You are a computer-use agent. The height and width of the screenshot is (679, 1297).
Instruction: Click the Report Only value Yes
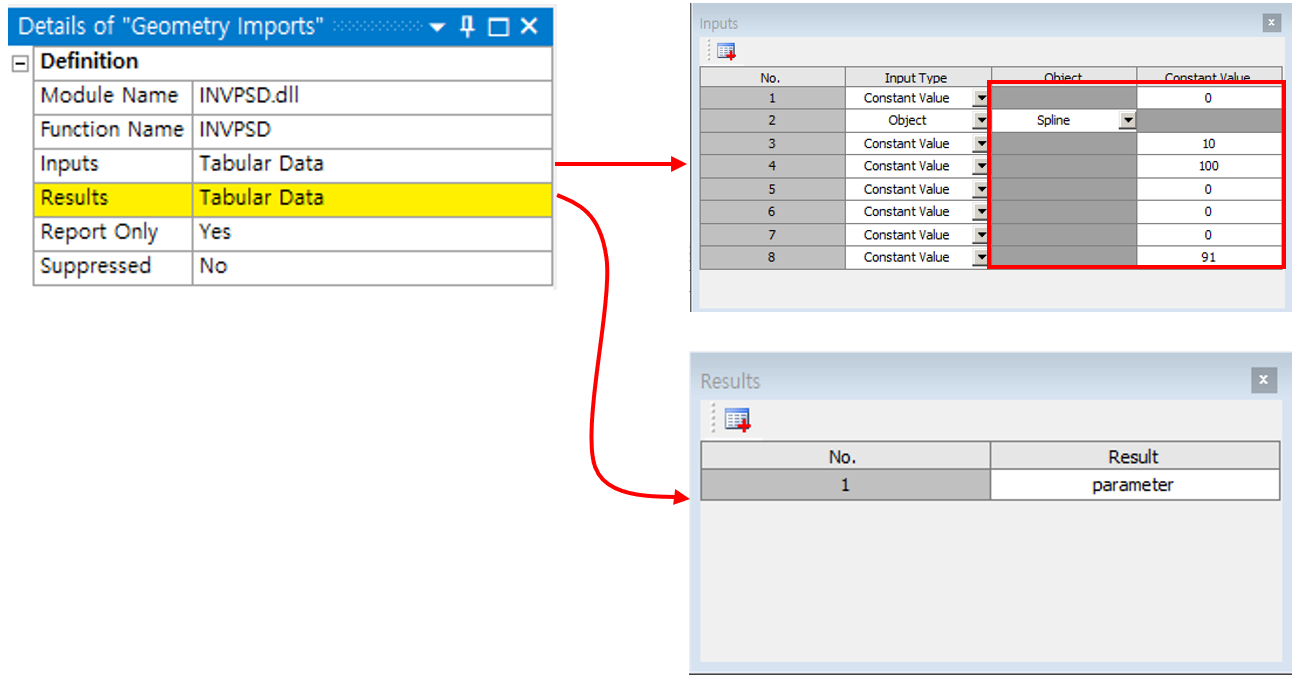click(x=370, y=232)
